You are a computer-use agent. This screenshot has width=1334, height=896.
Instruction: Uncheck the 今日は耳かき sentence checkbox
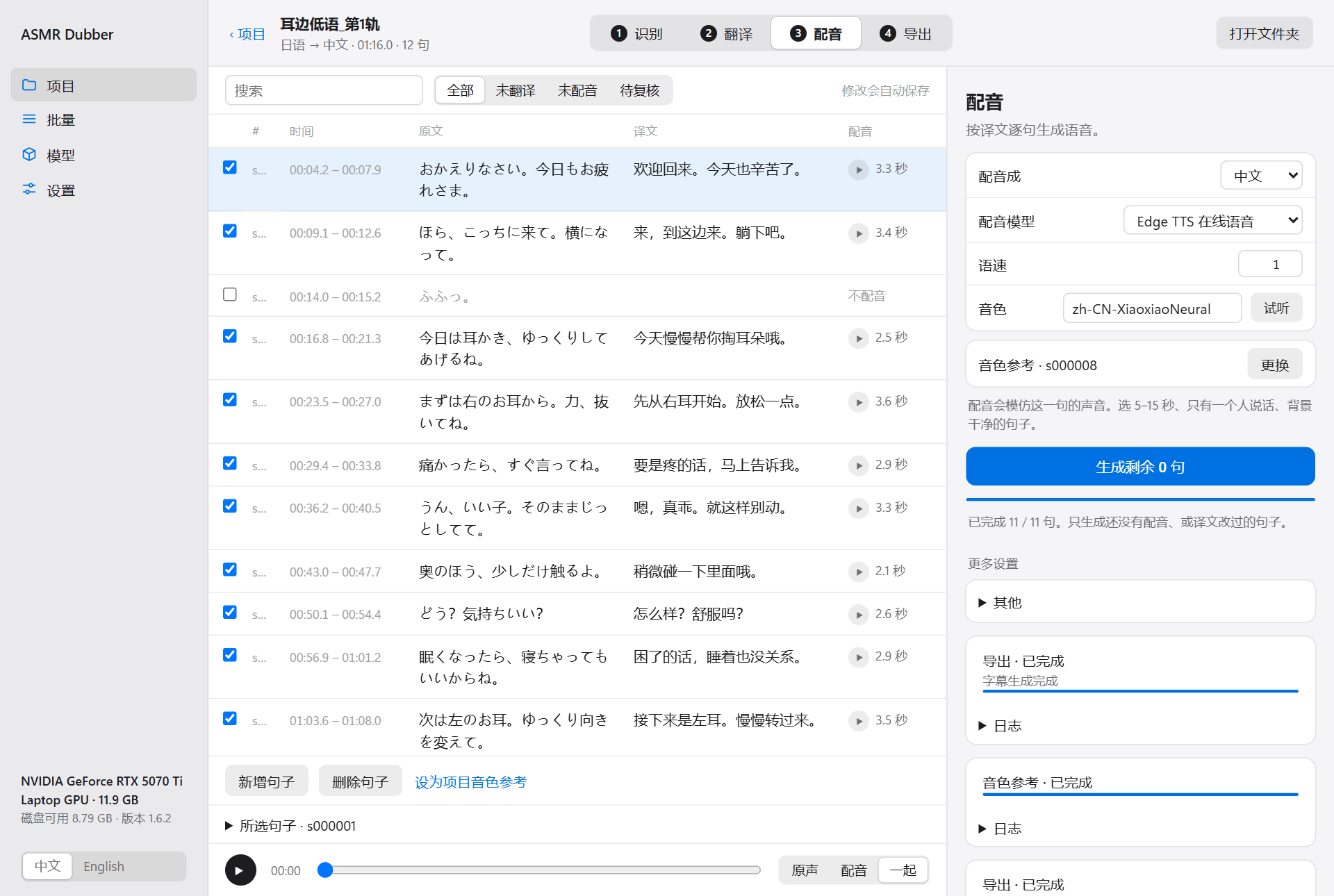(230, 336)
